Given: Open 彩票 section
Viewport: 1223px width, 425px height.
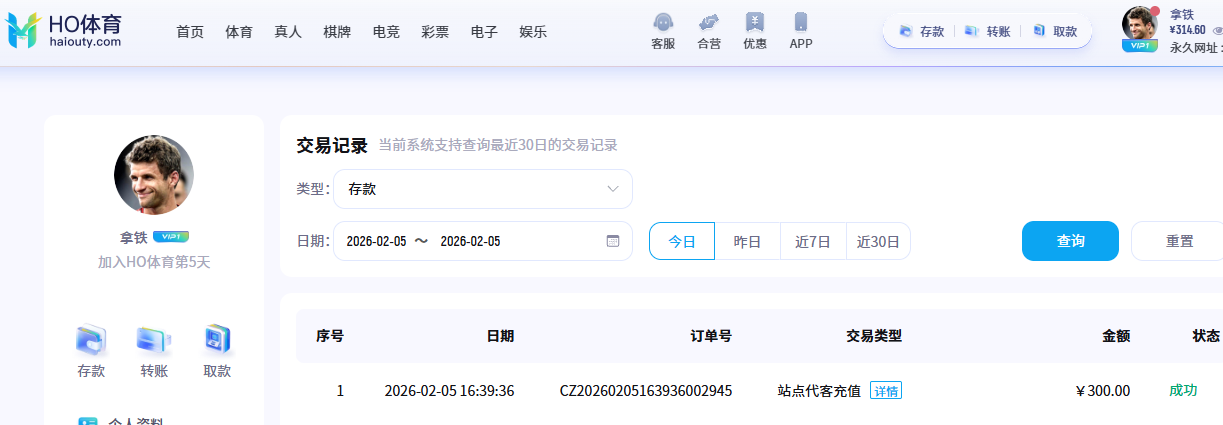Looking at the screenshot, I should tap(435, 32).
